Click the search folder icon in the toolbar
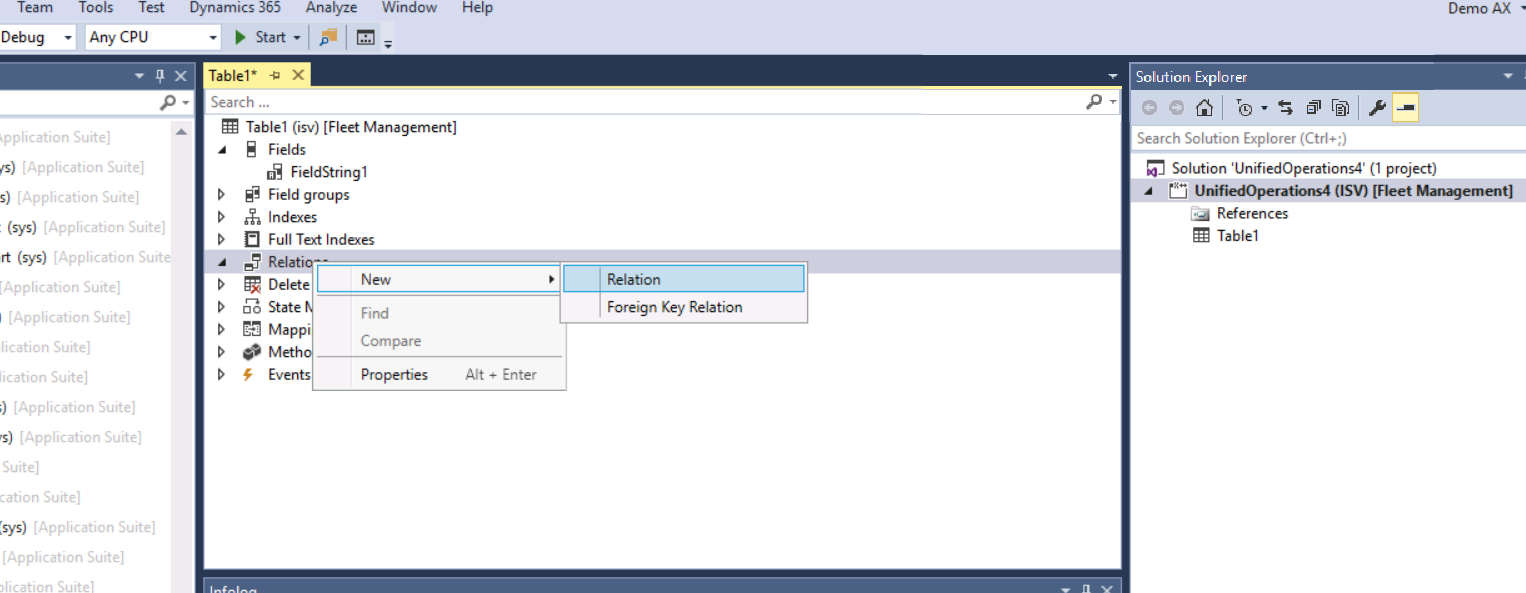This screenshot has height=593, width=1526. [327, 36]
